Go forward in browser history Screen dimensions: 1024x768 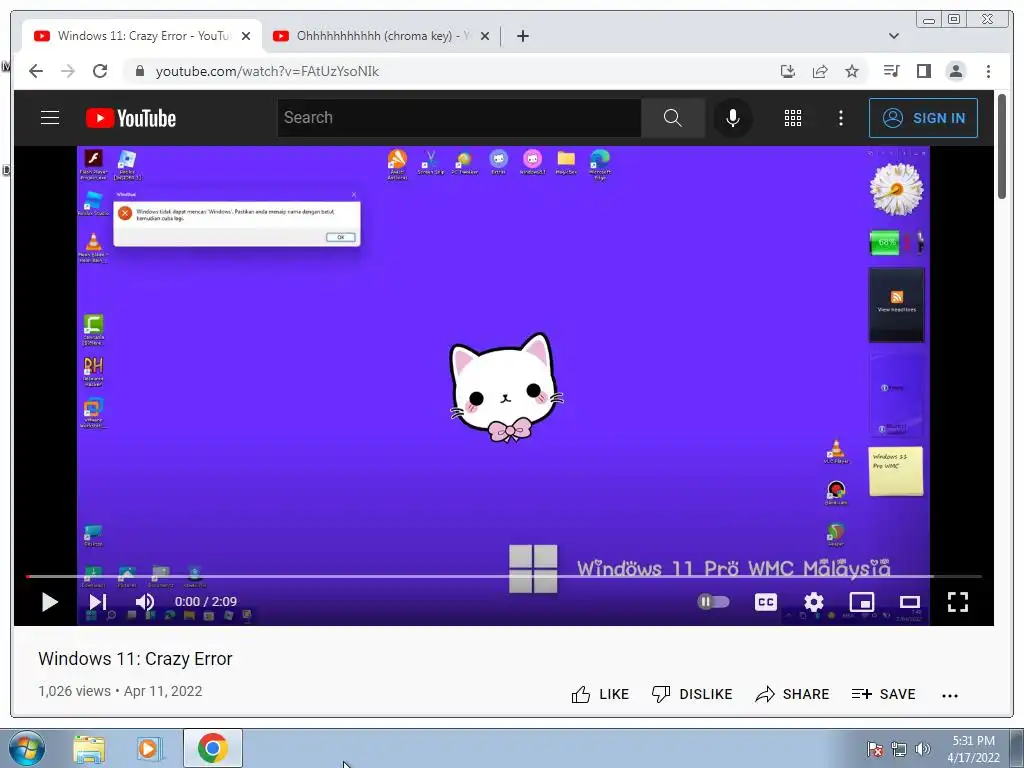(x=68, y=71)
